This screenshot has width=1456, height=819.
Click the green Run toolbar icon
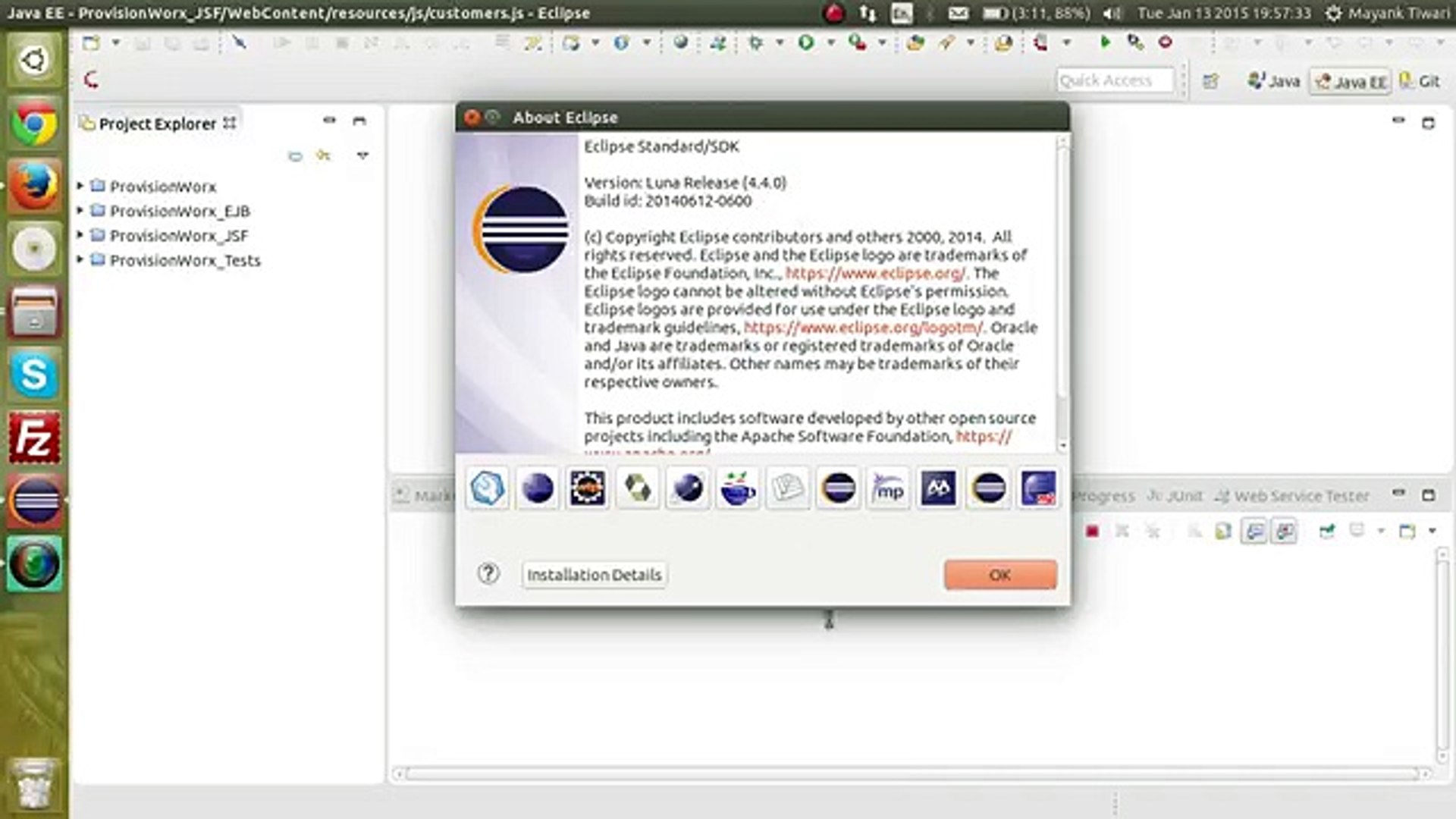(806, 42)
